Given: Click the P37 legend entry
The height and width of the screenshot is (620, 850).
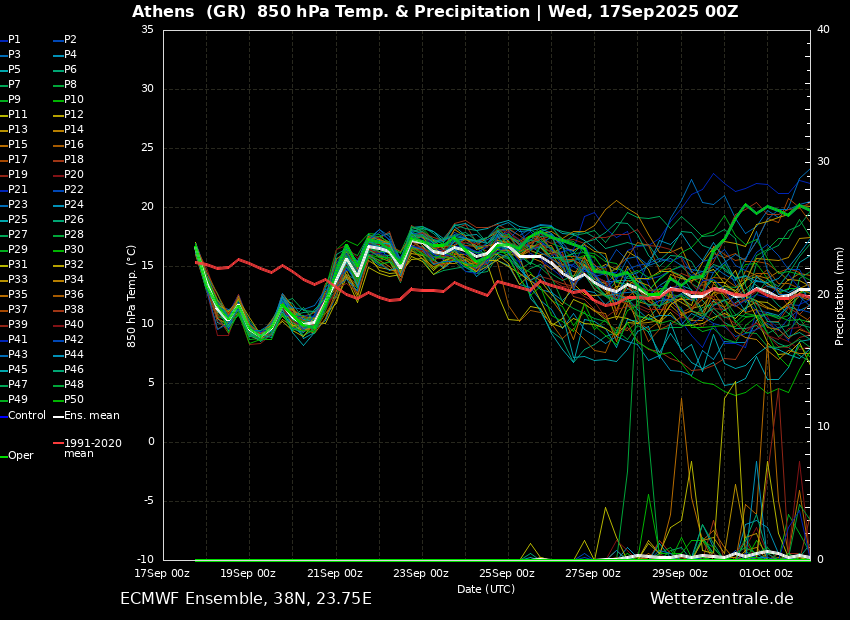Looking at the screenshot, I should pos(18,310).
